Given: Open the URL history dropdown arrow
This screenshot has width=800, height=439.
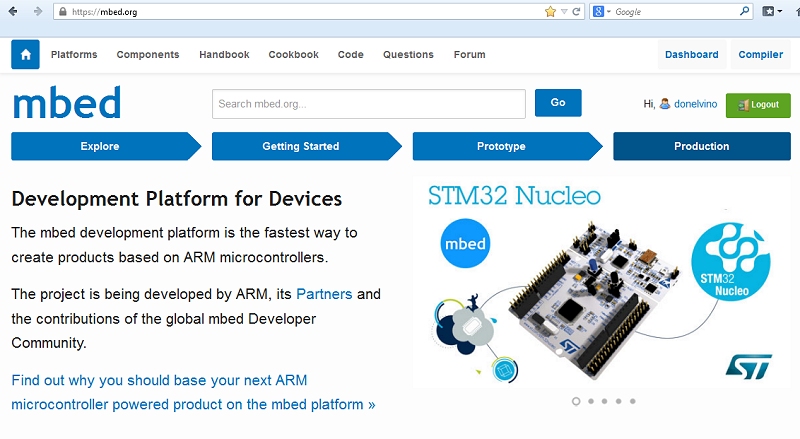Looking at the screenshot, I should 564,12.
